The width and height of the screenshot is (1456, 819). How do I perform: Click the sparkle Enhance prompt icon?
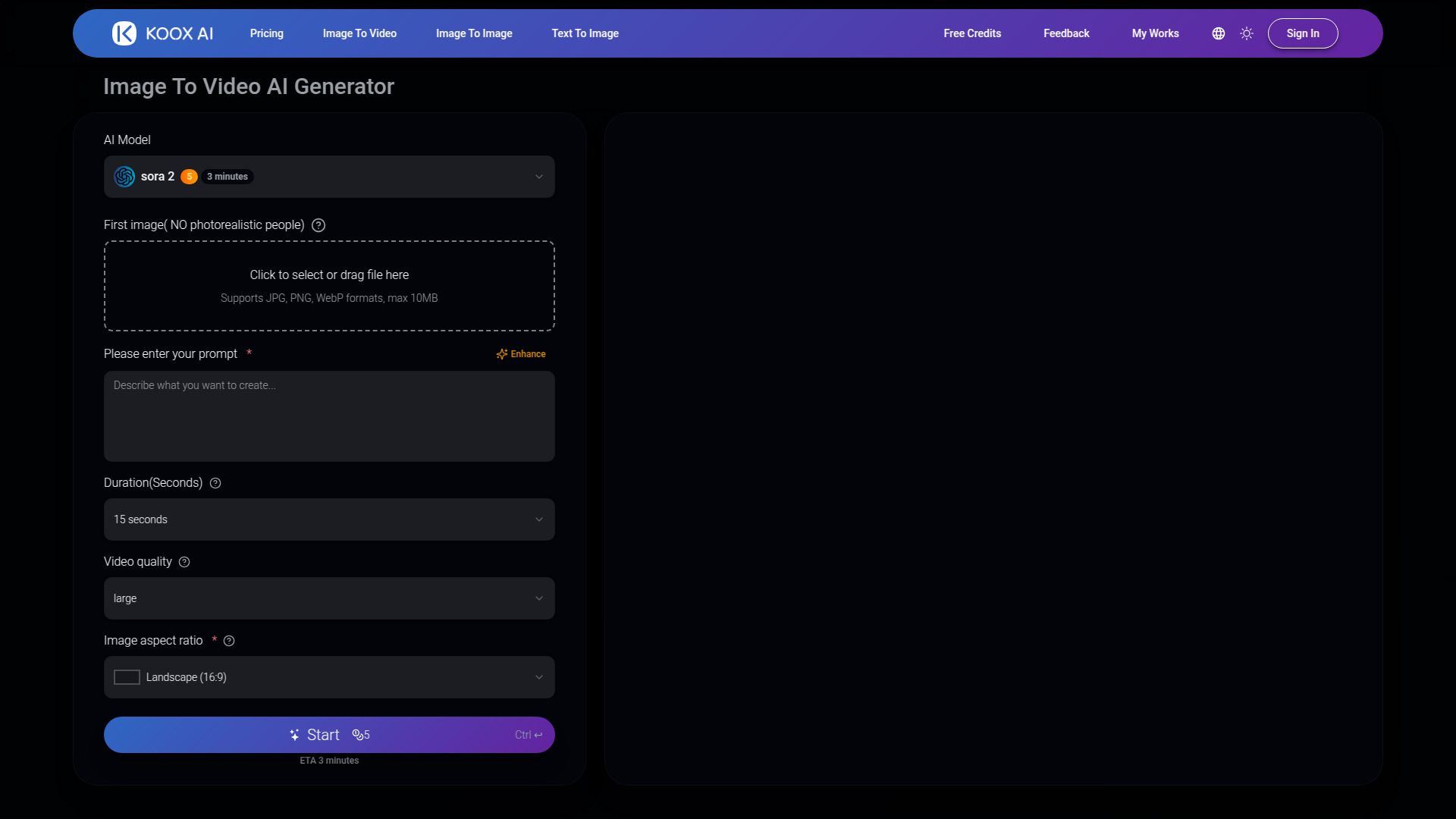point(502,354)
